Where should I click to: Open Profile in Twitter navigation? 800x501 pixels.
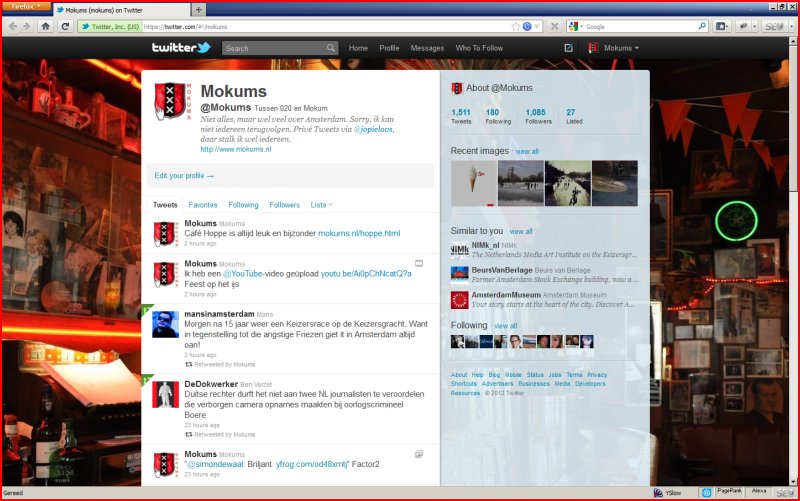coord(389,48)
